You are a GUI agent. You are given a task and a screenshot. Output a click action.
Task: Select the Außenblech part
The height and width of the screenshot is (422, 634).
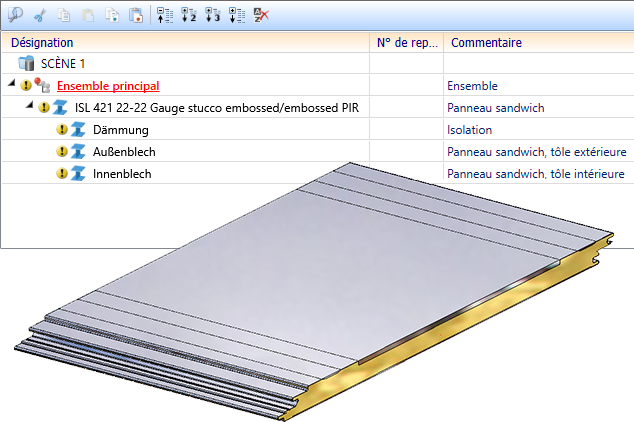(x=124, y=152)
